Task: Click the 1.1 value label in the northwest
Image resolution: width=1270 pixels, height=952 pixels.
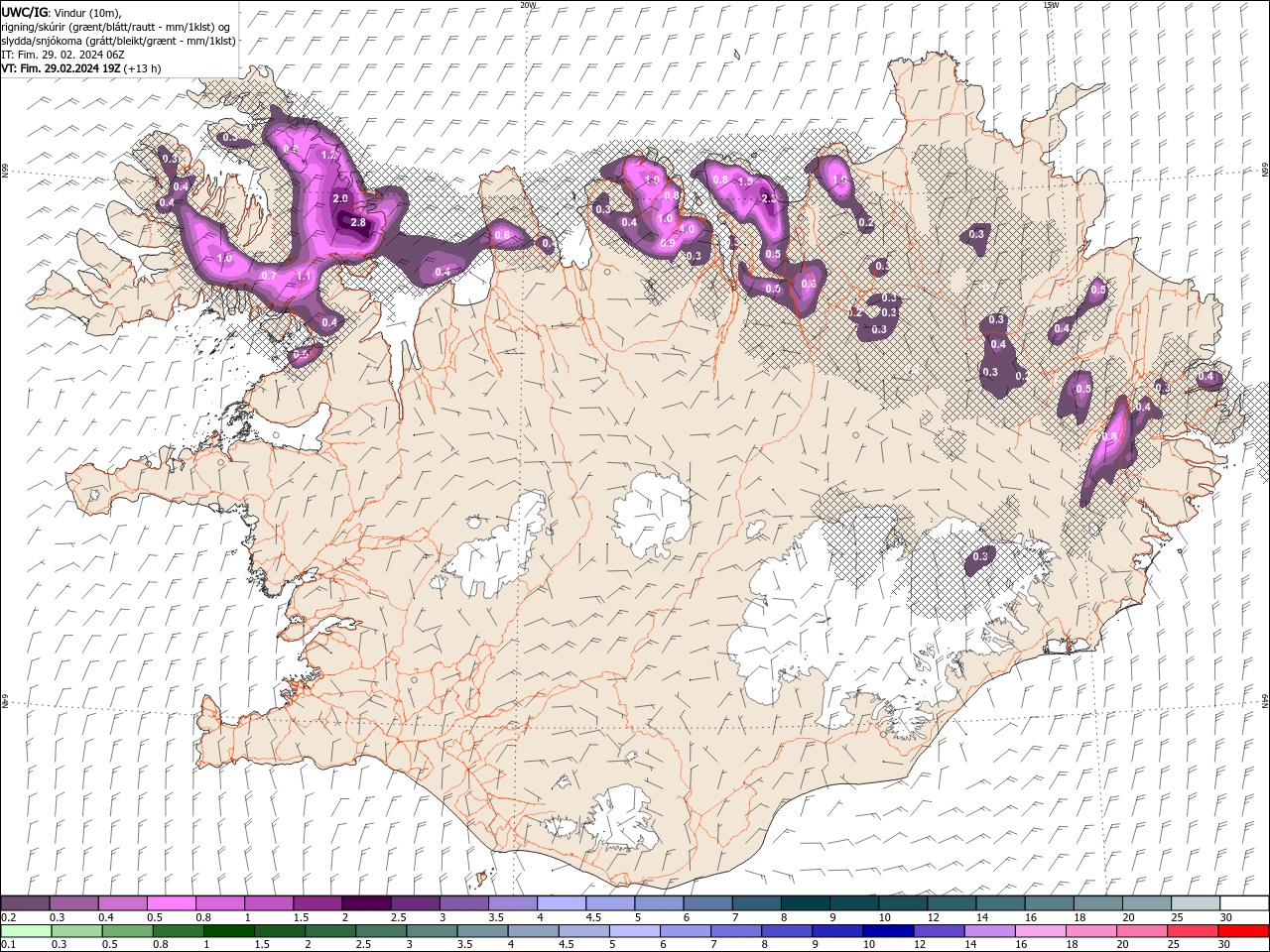Action: tap(305, 276)
